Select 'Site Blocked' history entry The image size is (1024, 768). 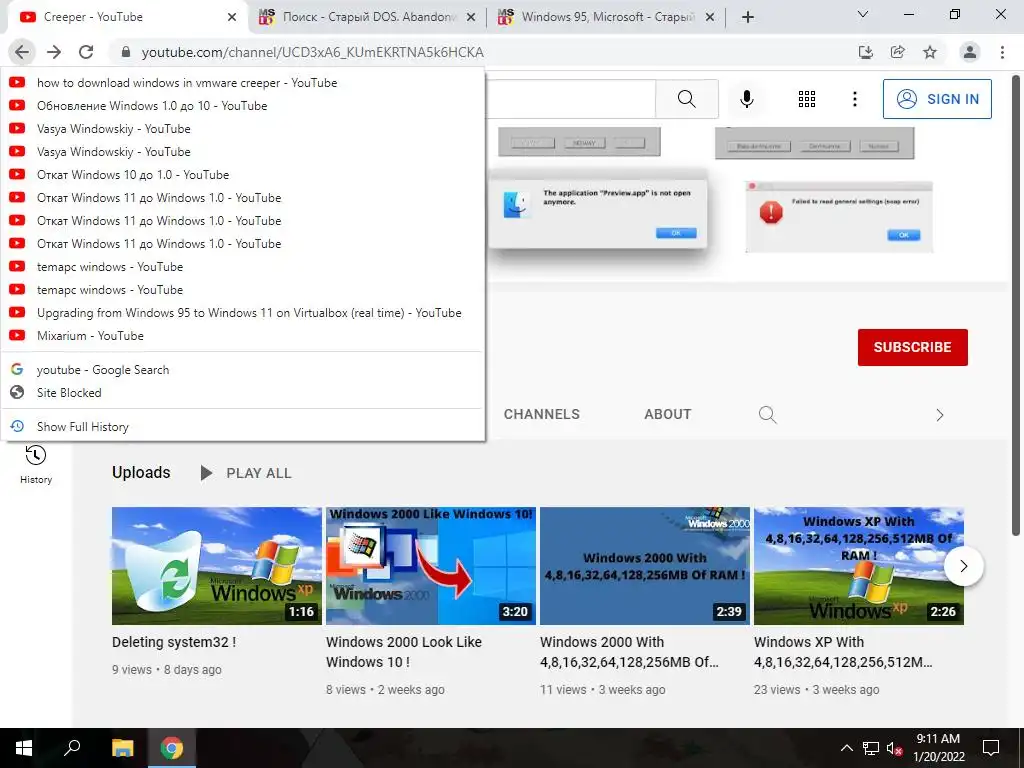pyautogui.click(x=243, y=392)
